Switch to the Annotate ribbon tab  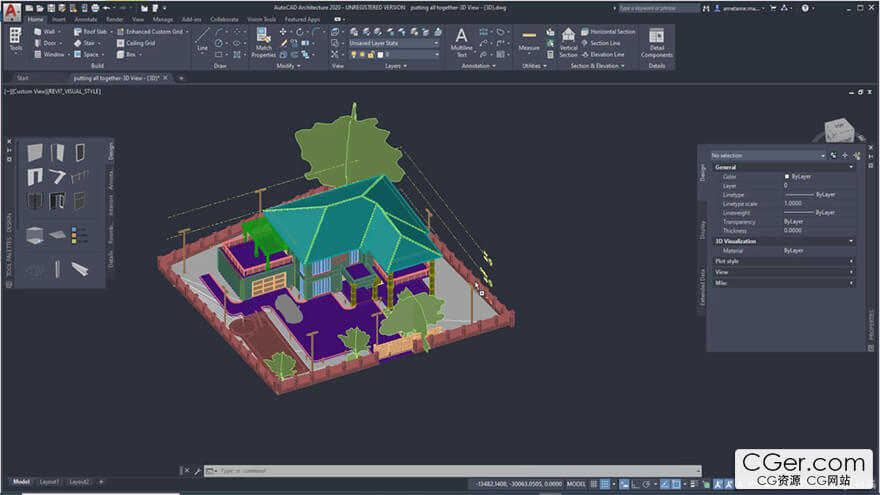pos(86,19)
